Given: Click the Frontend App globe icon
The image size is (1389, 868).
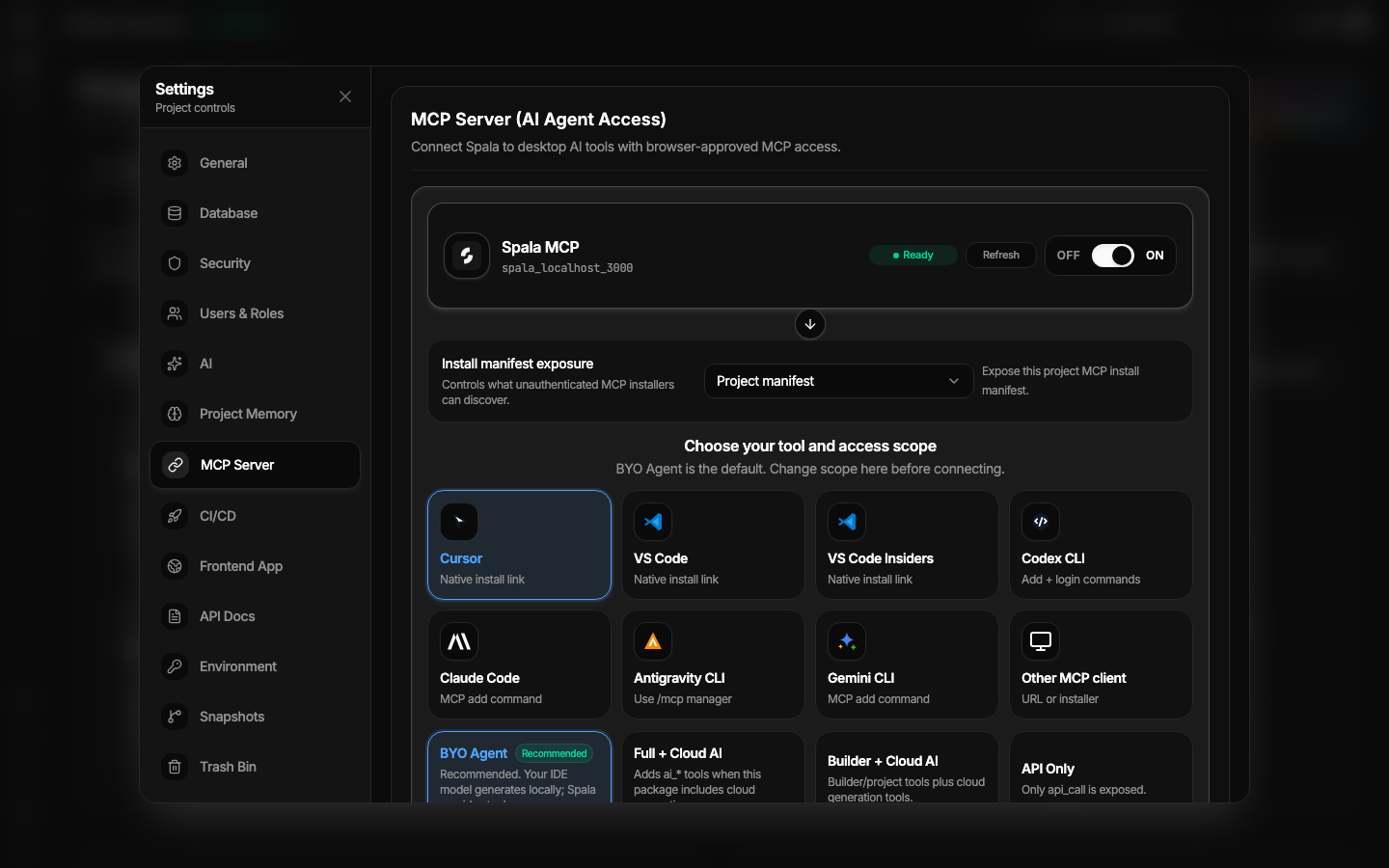Looking at the screenshot, I should (175, 566).
